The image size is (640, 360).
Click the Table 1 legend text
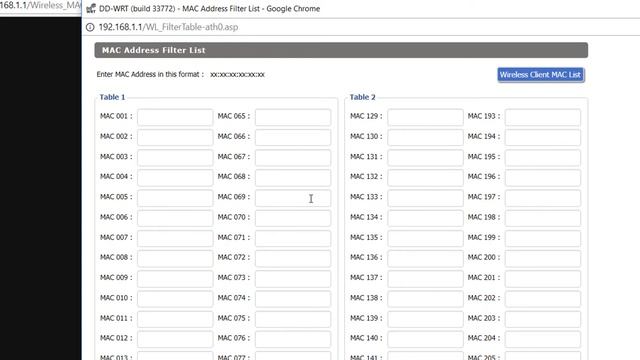point(112,97)
